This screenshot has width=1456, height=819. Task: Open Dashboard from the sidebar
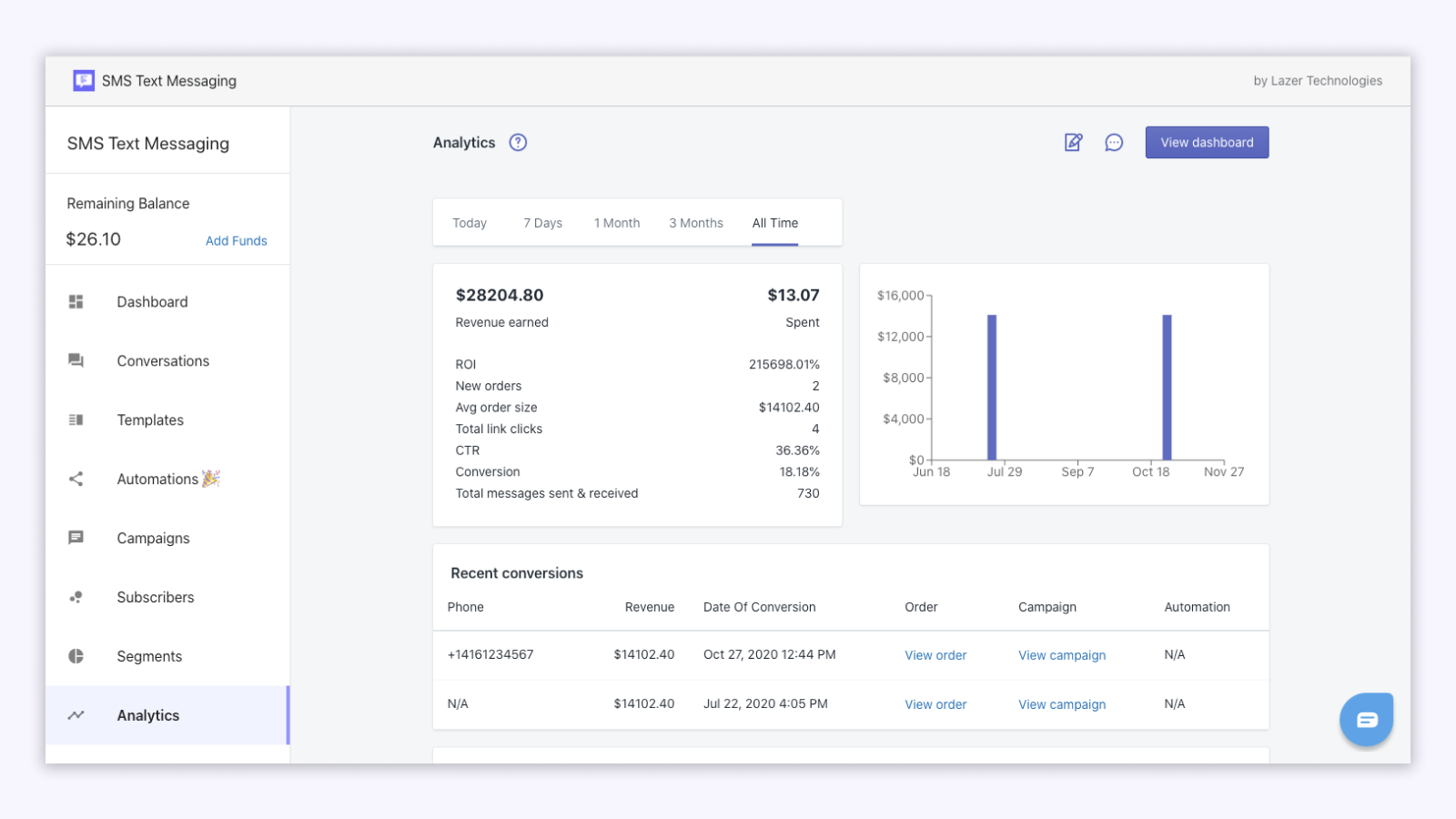(x=167, y=301)
